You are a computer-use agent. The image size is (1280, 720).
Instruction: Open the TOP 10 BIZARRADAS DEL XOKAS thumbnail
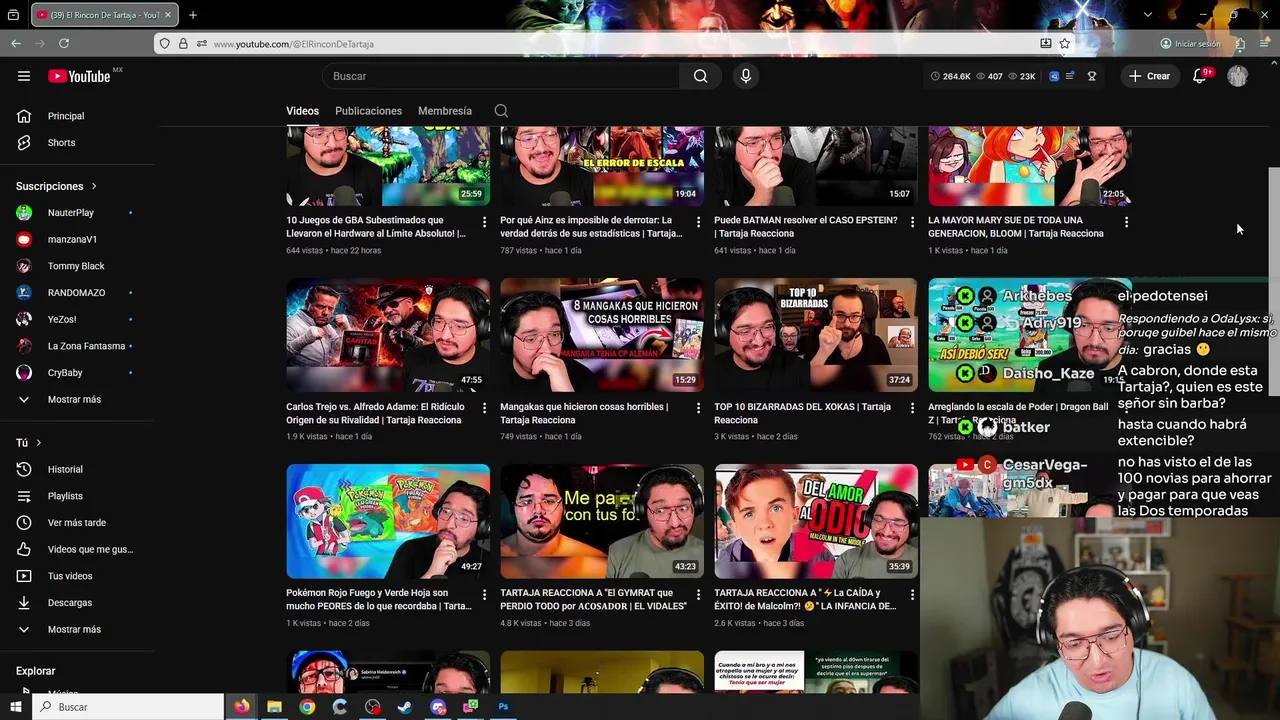pos(816,334)
